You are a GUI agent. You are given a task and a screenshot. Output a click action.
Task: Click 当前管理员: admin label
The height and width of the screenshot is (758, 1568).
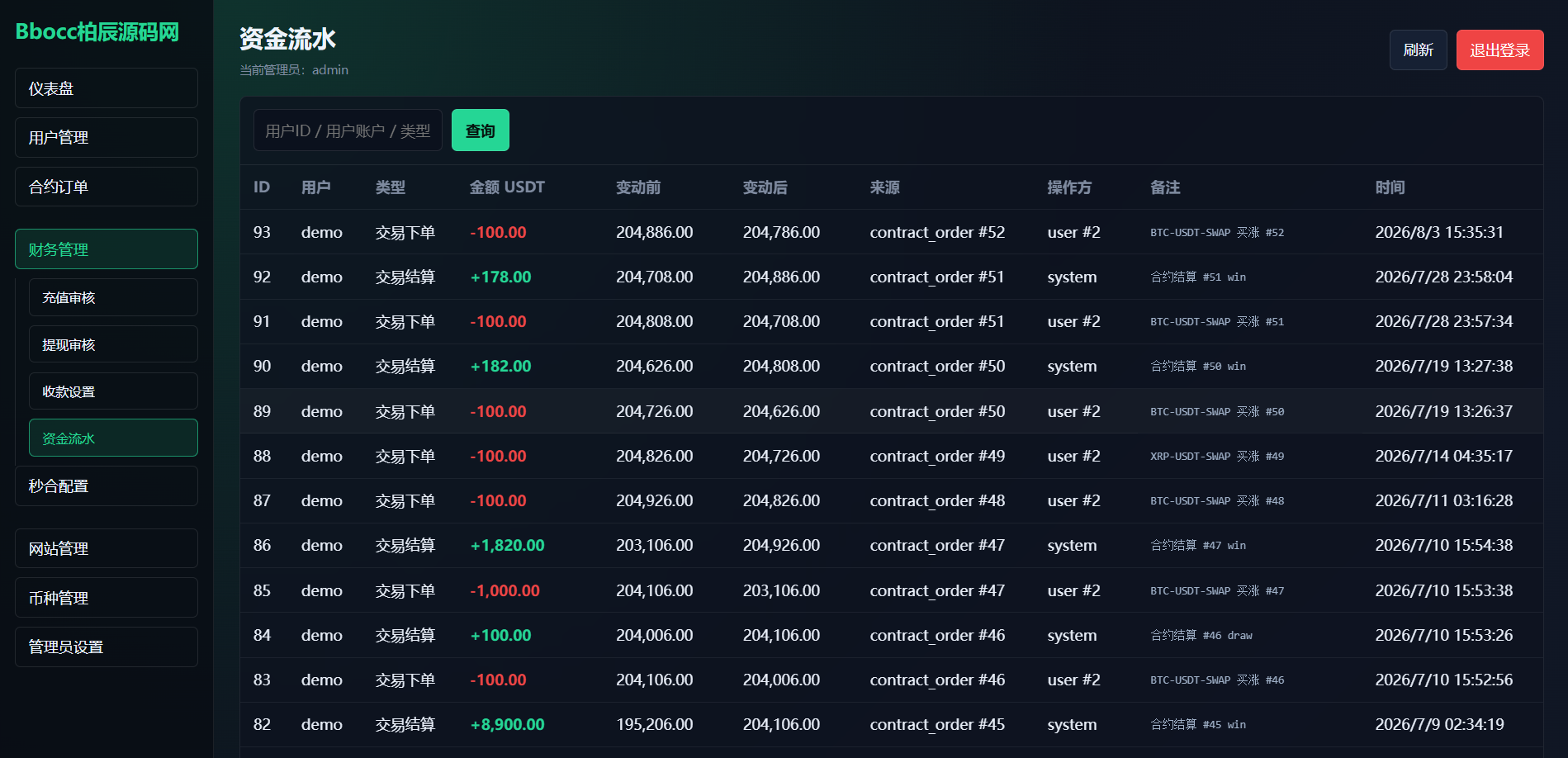pyautogui.click(x=294, y=70)
